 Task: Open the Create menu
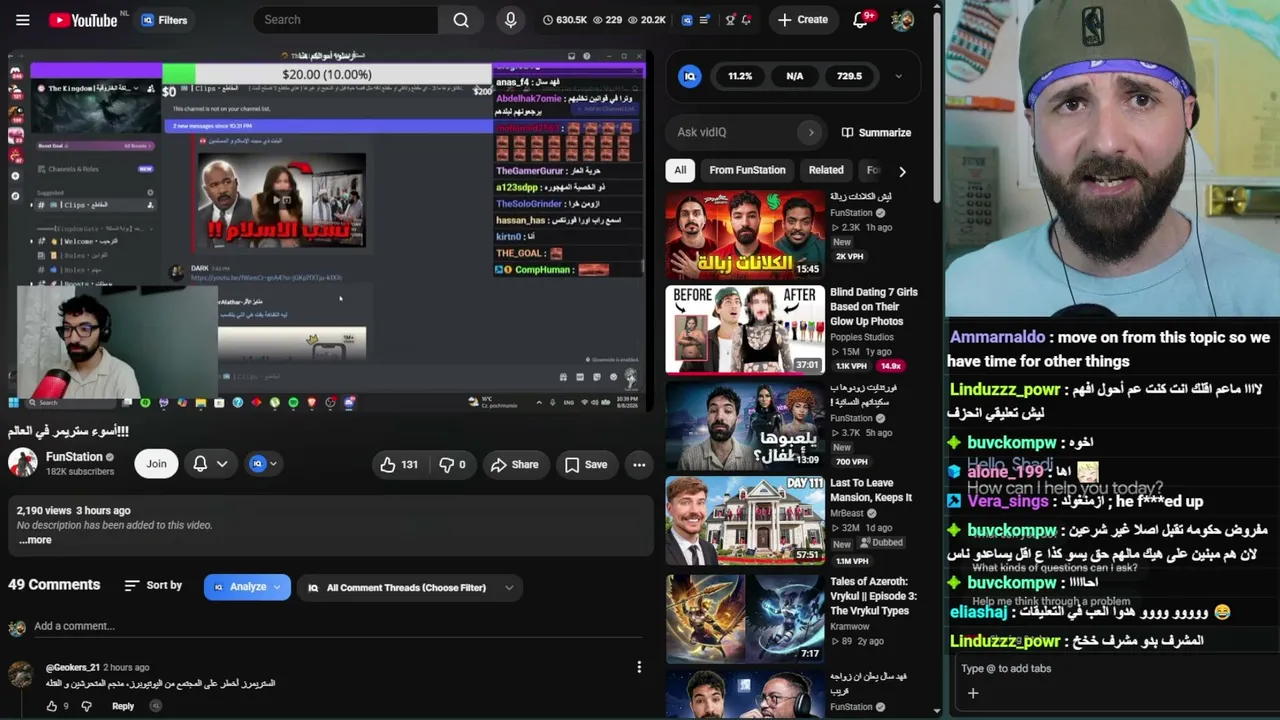tap(803, 20)
